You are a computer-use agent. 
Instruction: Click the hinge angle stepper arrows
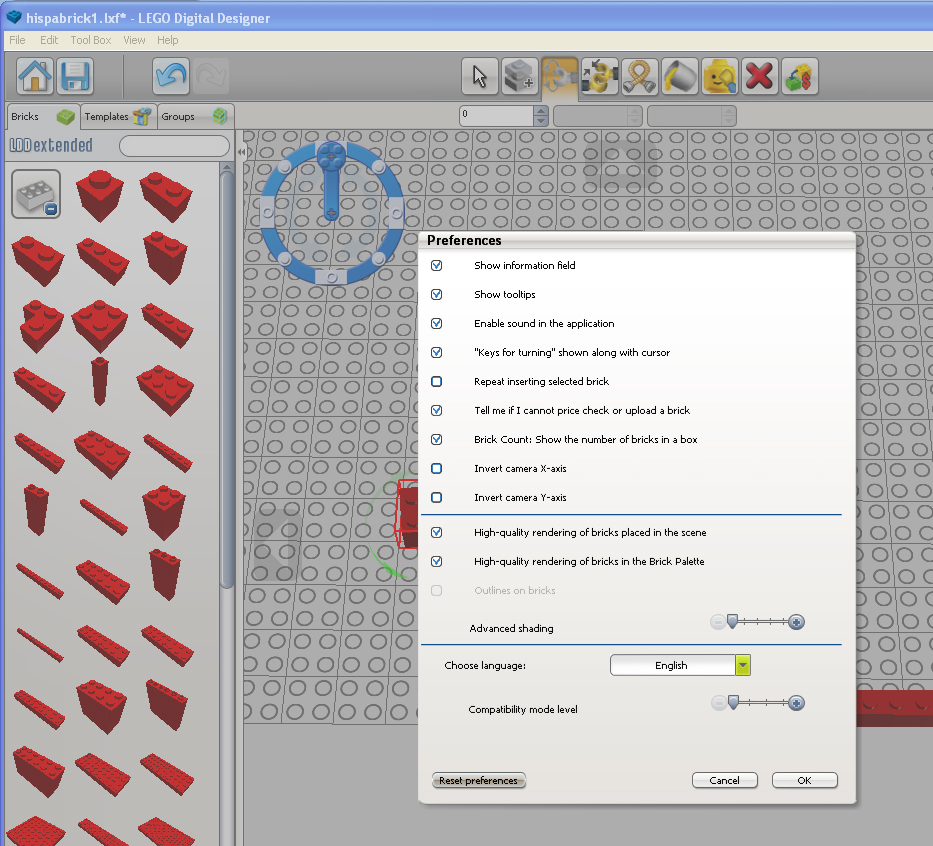[541, 116]
